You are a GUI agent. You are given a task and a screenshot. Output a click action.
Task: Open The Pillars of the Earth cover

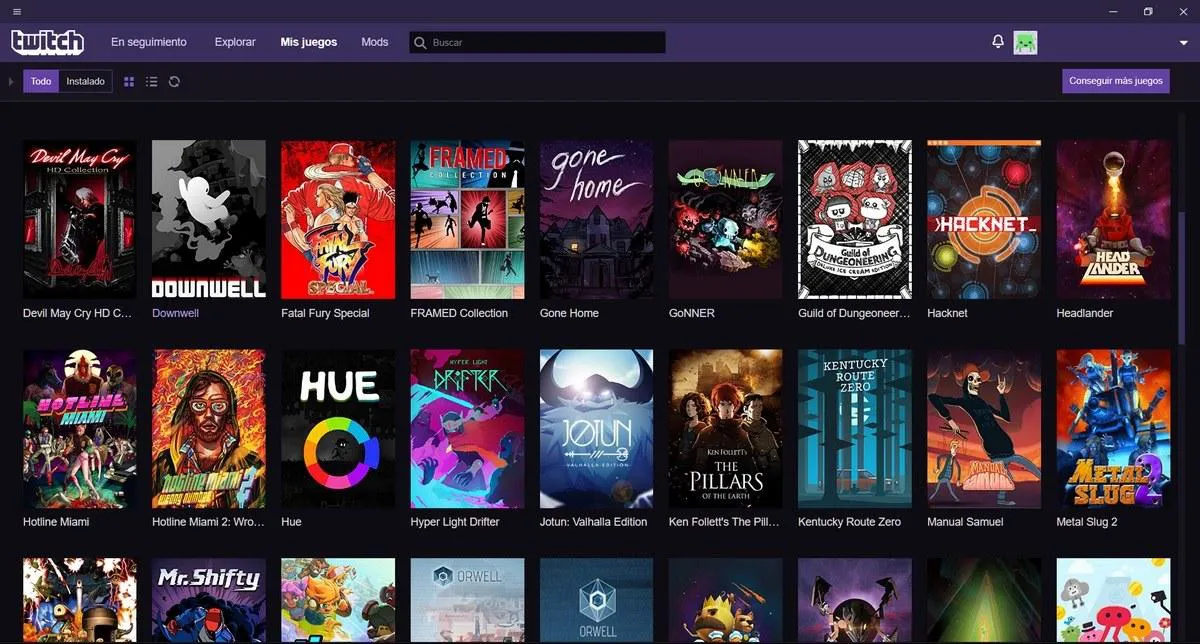[x=726, y=429]
